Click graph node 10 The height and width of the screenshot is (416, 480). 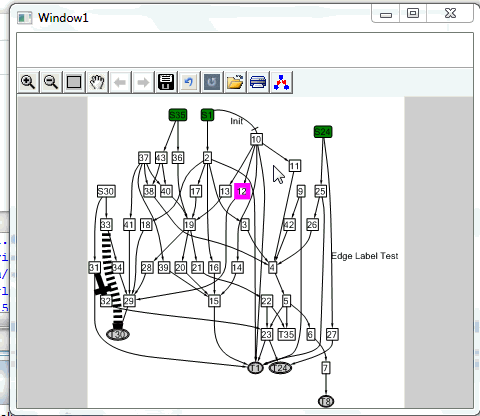coord(256,139)
